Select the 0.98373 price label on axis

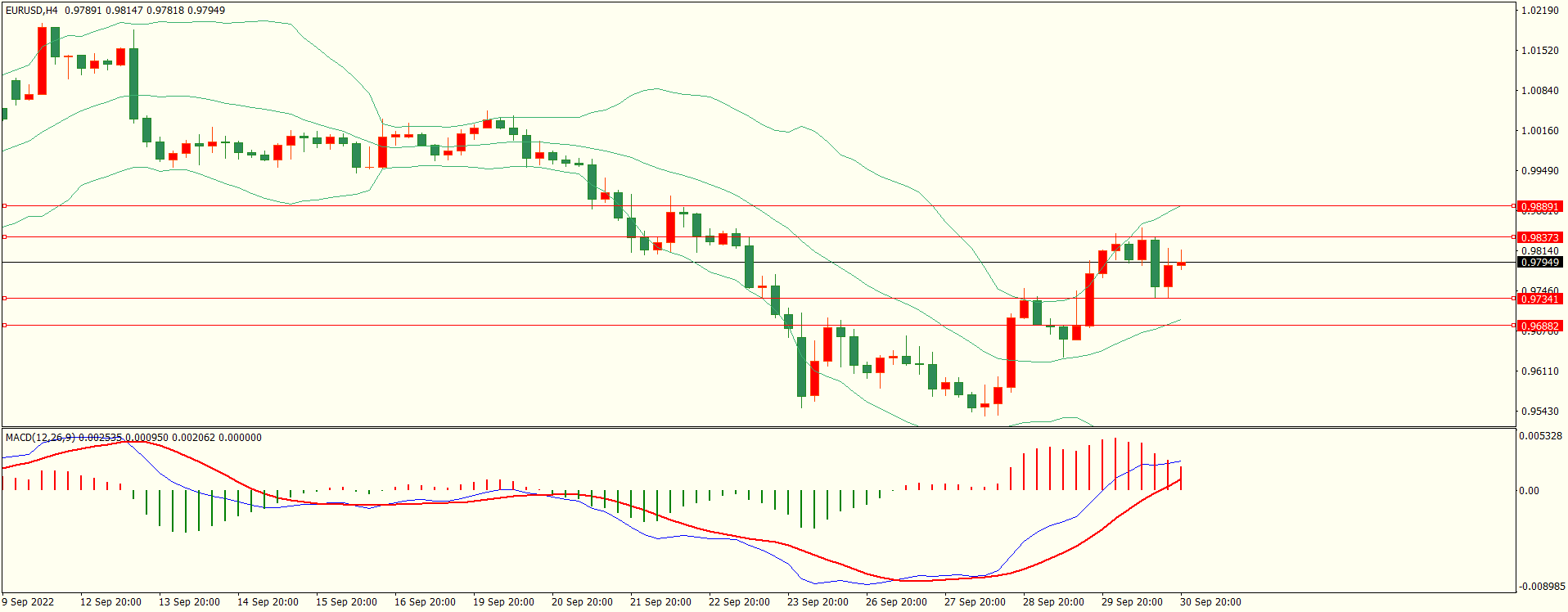tap(1539, 238)
